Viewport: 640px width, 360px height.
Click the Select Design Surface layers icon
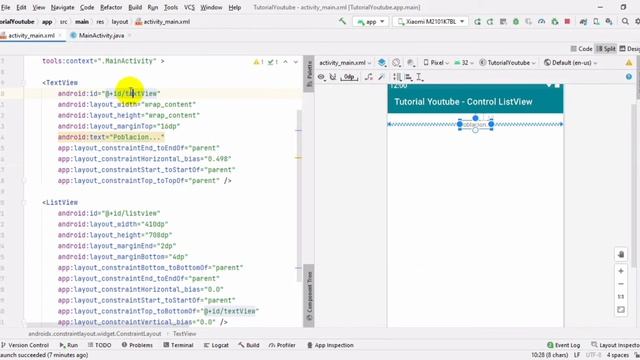click(382, 62)
